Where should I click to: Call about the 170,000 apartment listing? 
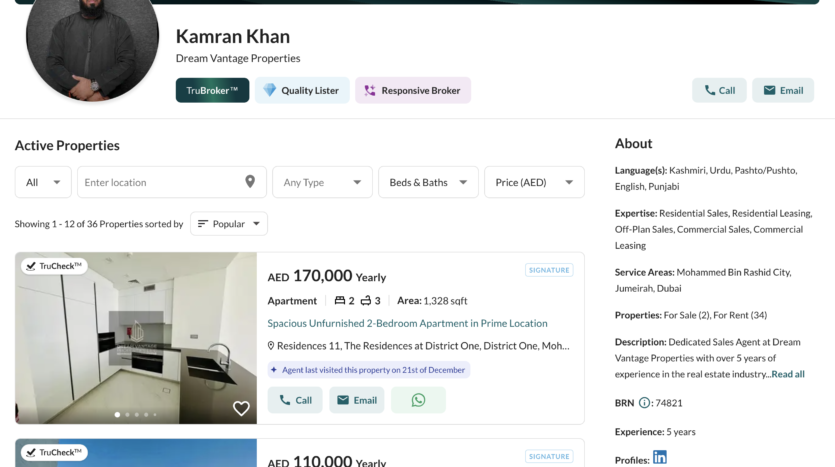(295, 400)
